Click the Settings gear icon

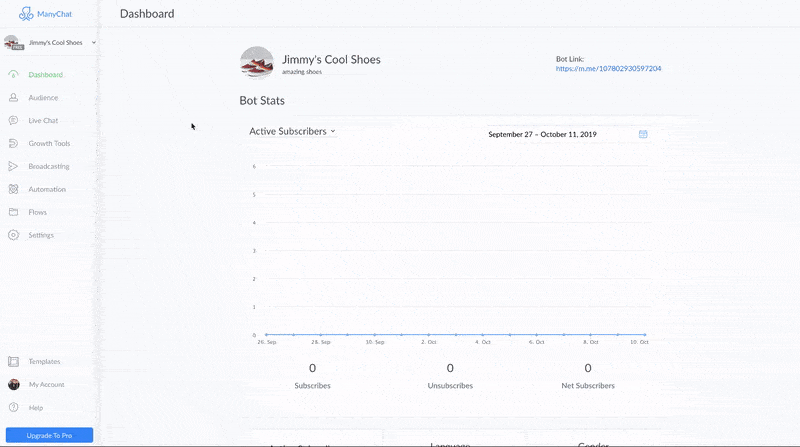click(x=13, y=235)
